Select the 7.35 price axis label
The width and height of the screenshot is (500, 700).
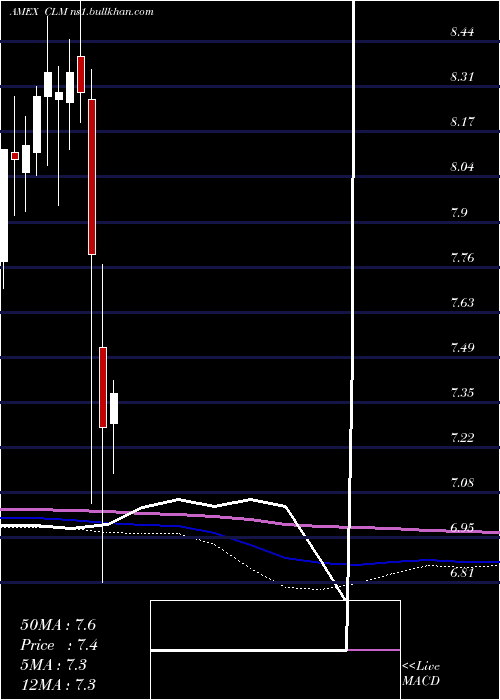[462, 393]
